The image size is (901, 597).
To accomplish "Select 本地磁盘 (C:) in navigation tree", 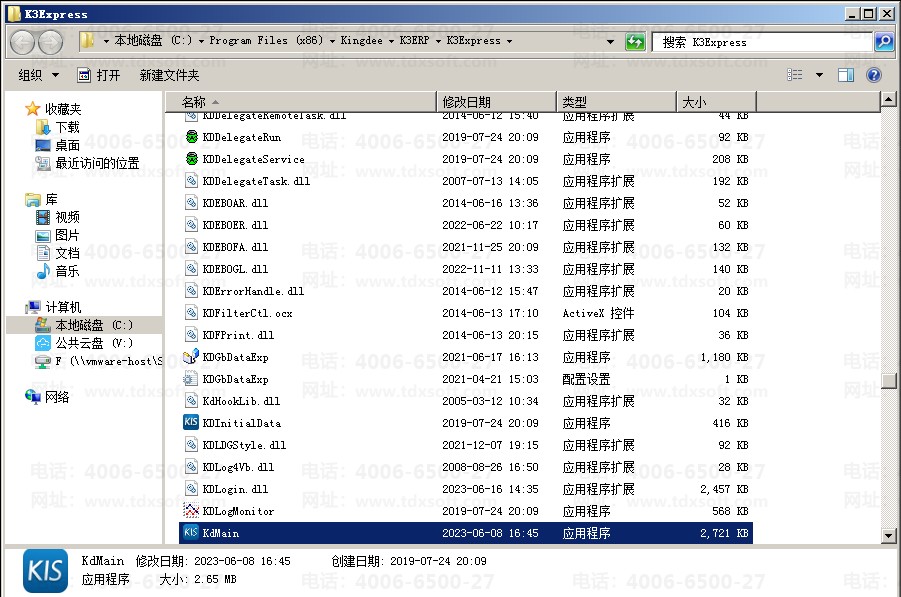I will pos(93,325).
